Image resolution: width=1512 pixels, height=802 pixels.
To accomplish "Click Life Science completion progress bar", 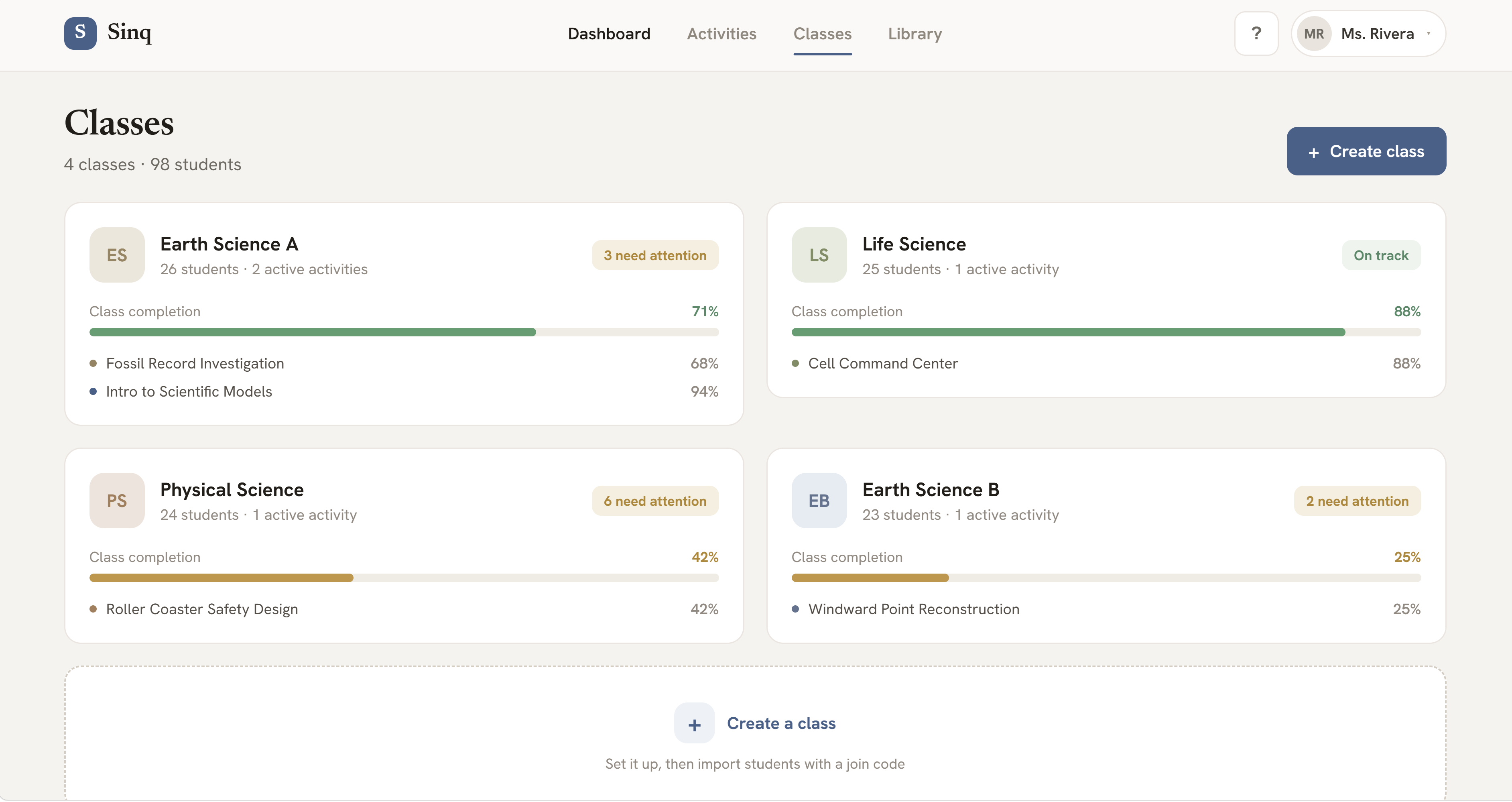I will 1106,332.
